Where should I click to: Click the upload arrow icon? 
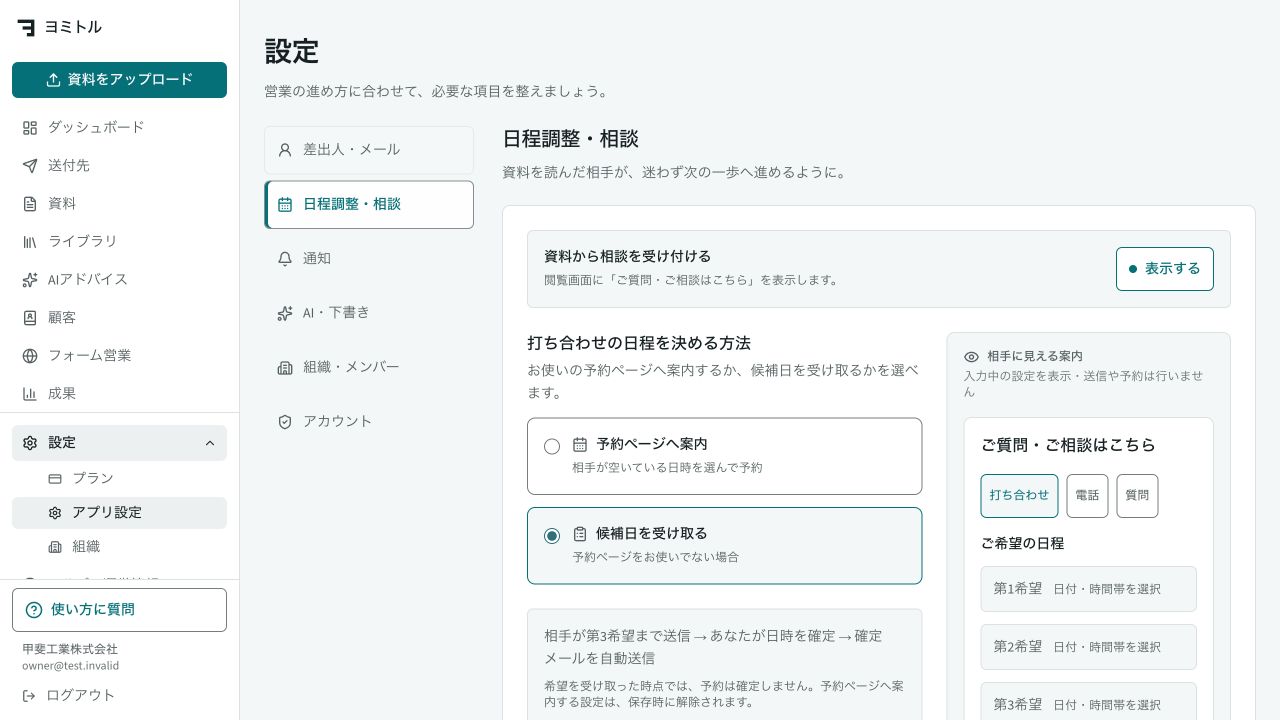pos(54,80)
